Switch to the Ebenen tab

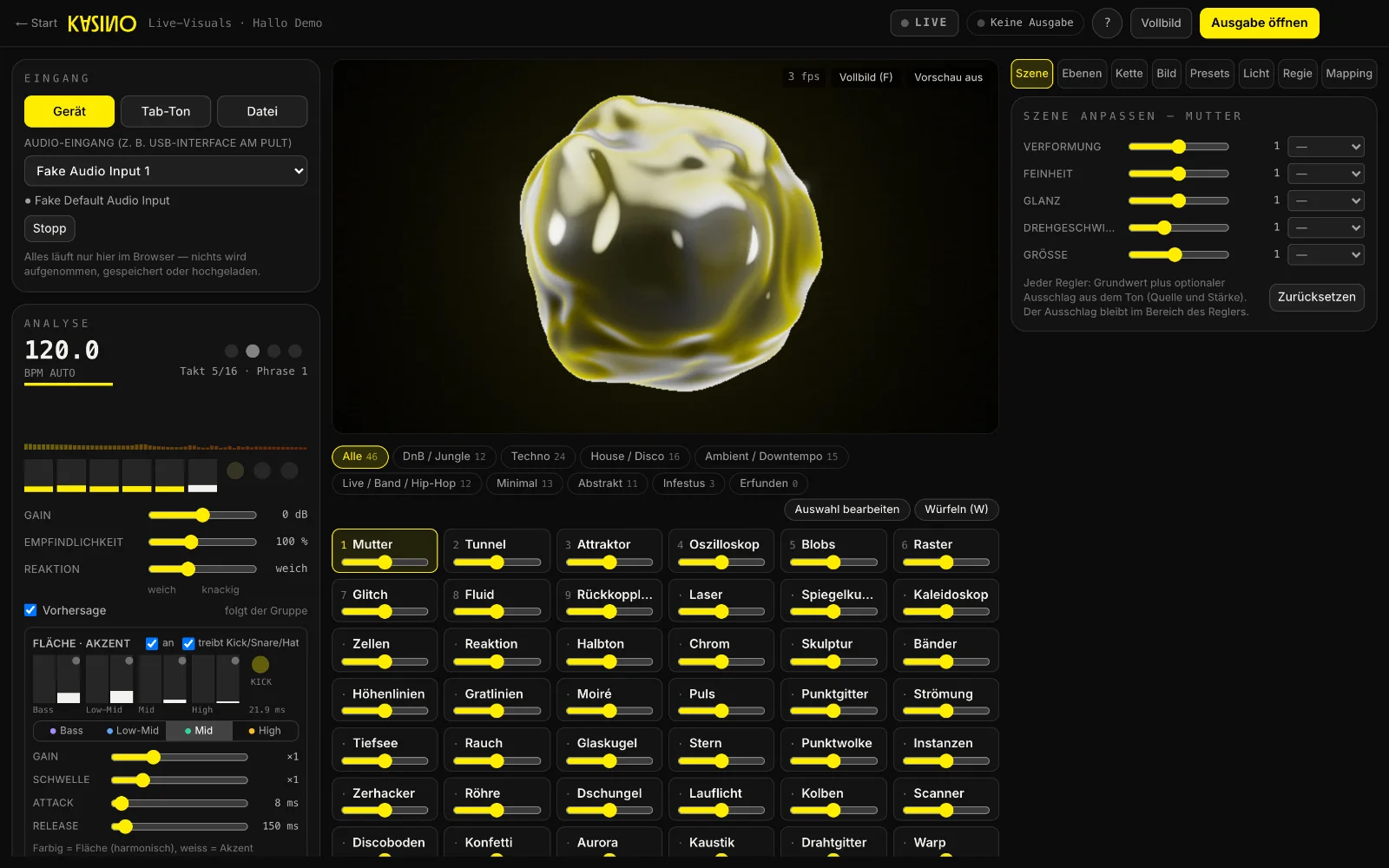[1082, 74]
